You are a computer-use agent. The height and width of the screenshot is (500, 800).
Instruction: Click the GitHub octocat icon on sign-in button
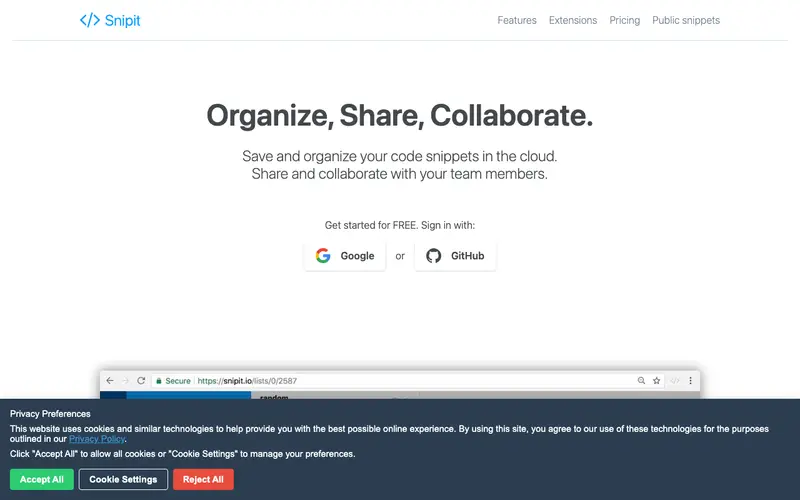pos(434,256)
